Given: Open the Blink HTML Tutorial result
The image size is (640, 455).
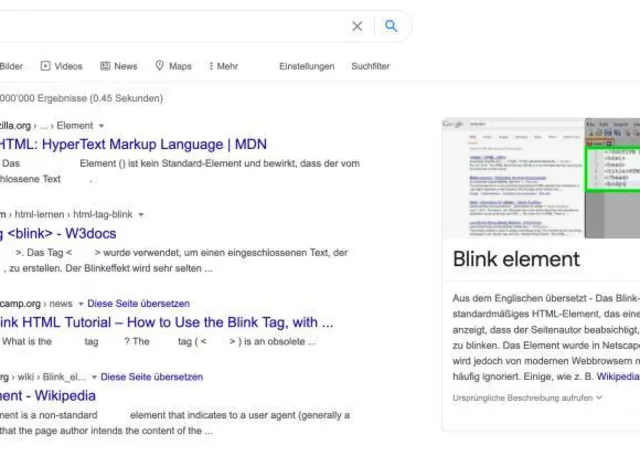Looking at the screenshot, I should pos(167,322).
